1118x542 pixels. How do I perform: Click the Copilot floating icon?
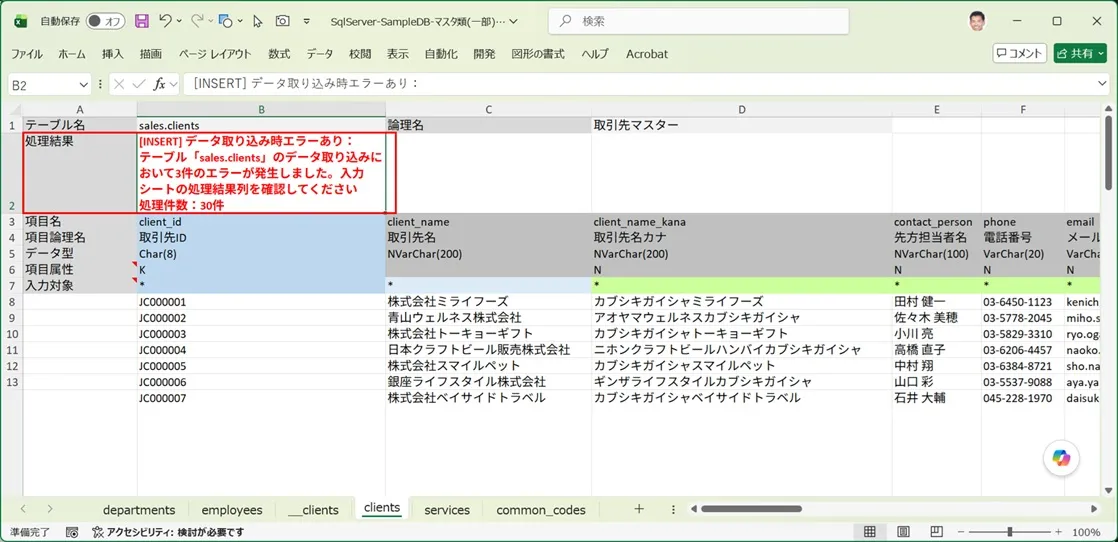(1061, 459)
